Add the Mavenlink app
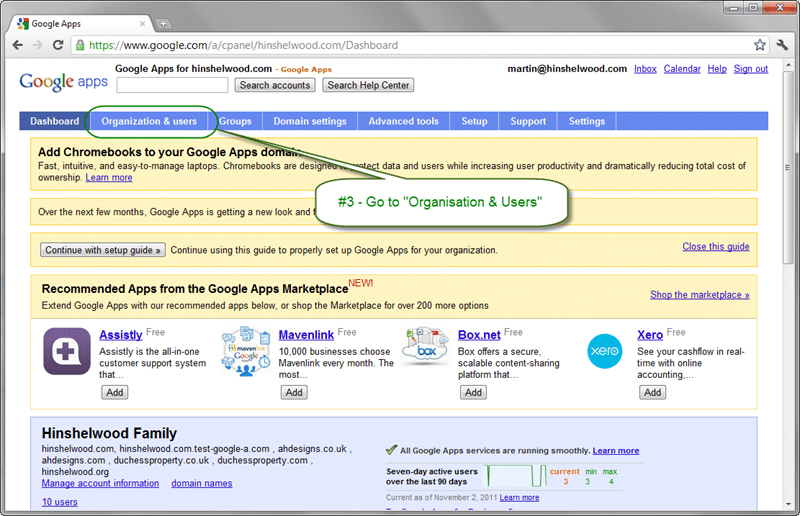Image resolution: width=800 pixels, height=516 pixels. click(x=294, y=392)
